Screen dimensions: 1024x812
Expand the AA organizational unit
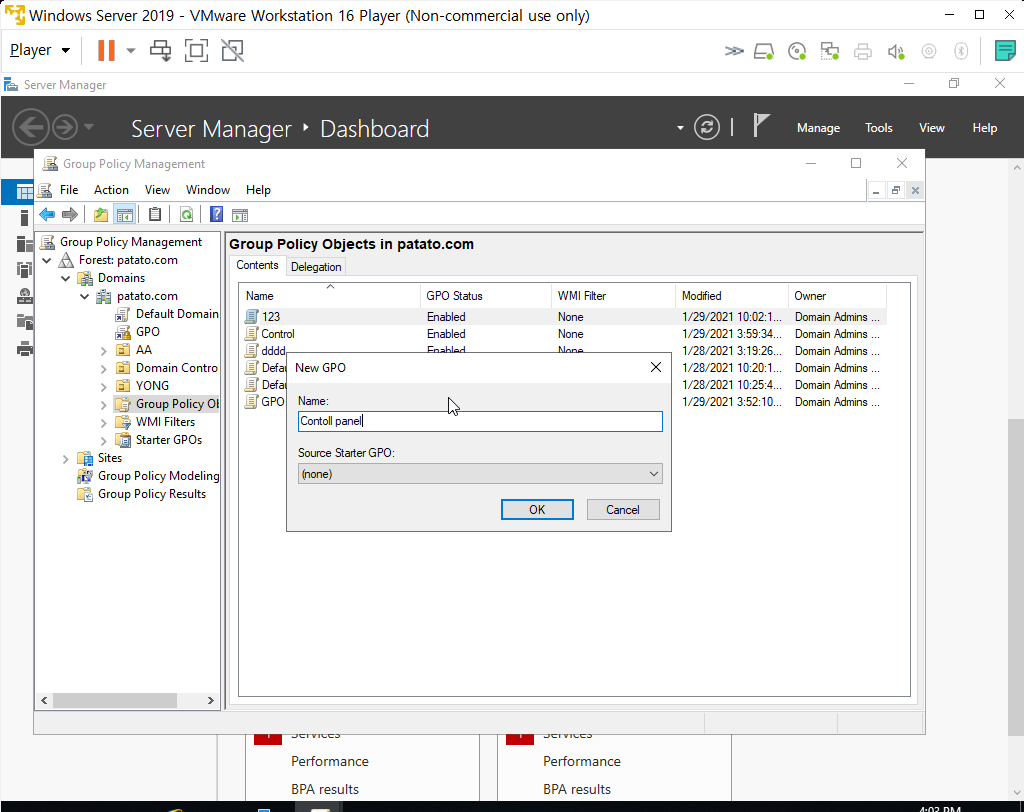coord(103,351)
